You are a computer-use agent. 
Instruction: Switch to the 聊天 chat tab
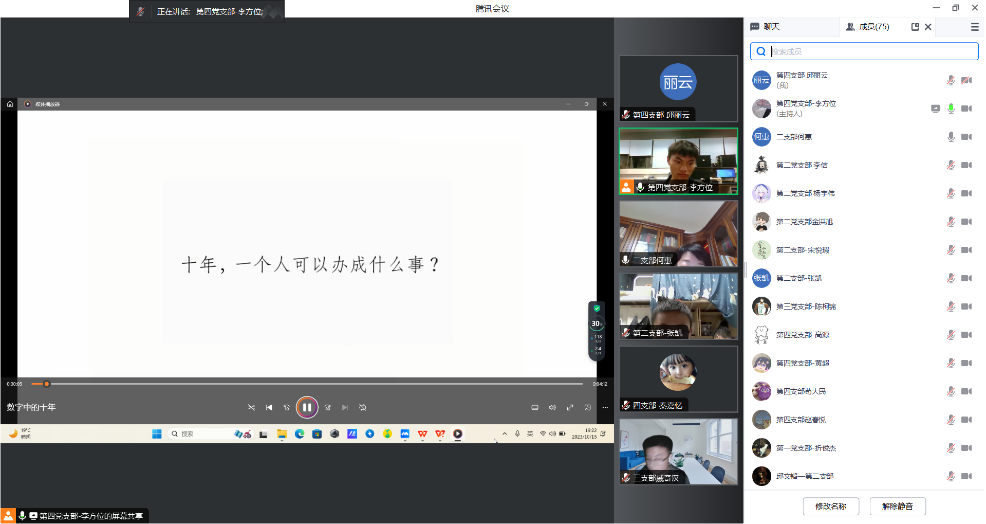click(765, 27)
